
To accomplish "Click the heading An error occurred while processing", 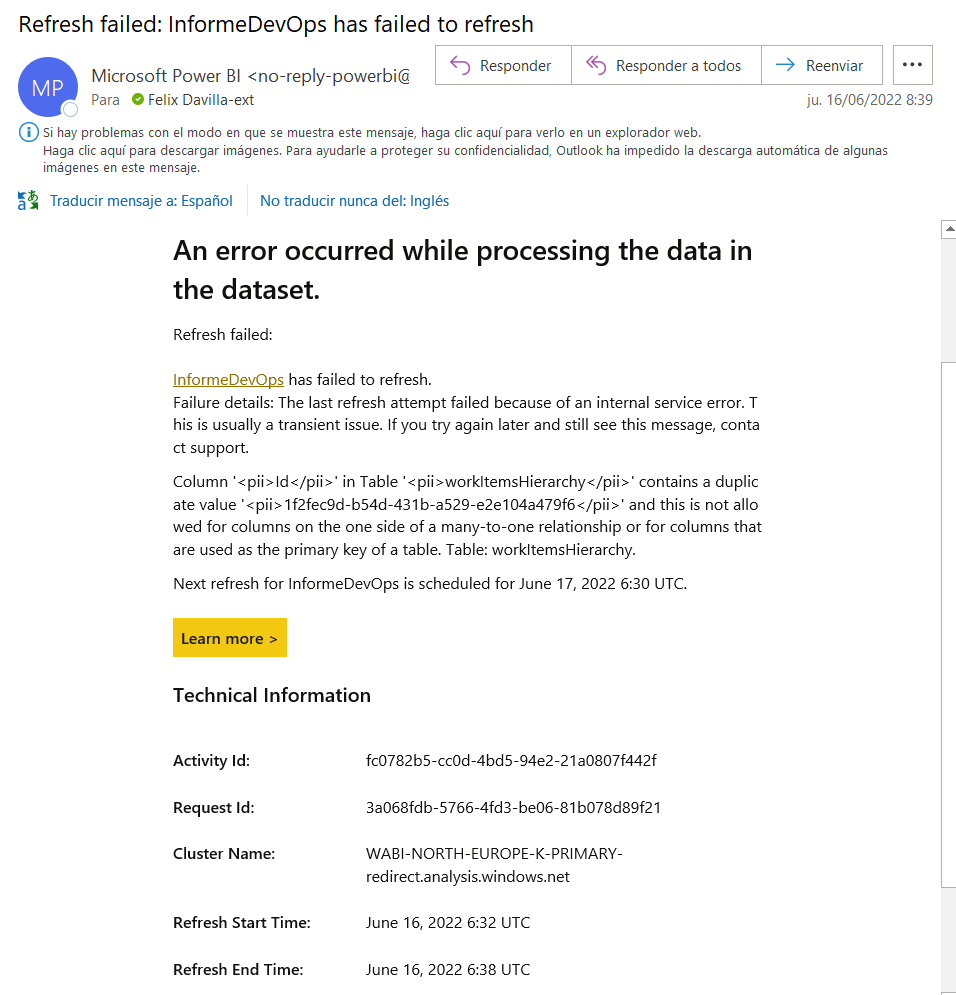I will tap(462, 270).
